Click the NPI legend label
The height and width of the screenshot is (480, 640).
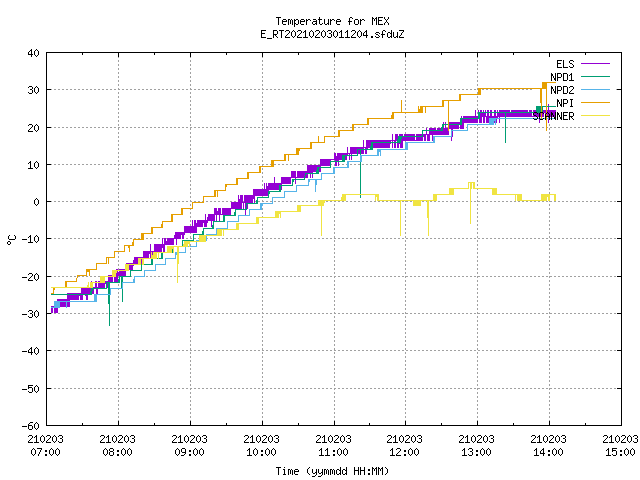pos(565,103)
